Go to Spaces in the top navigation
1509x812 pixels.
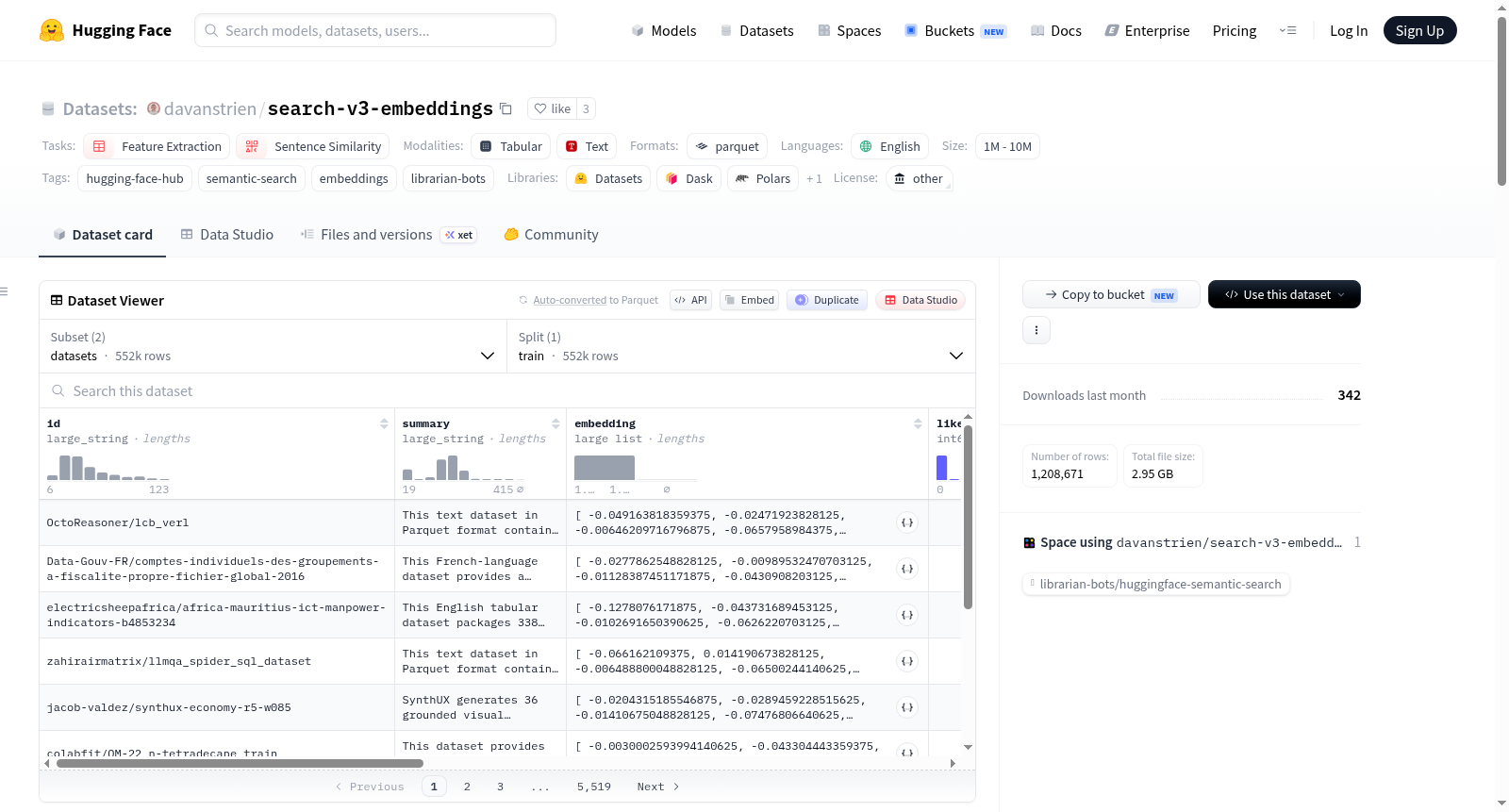850,30
